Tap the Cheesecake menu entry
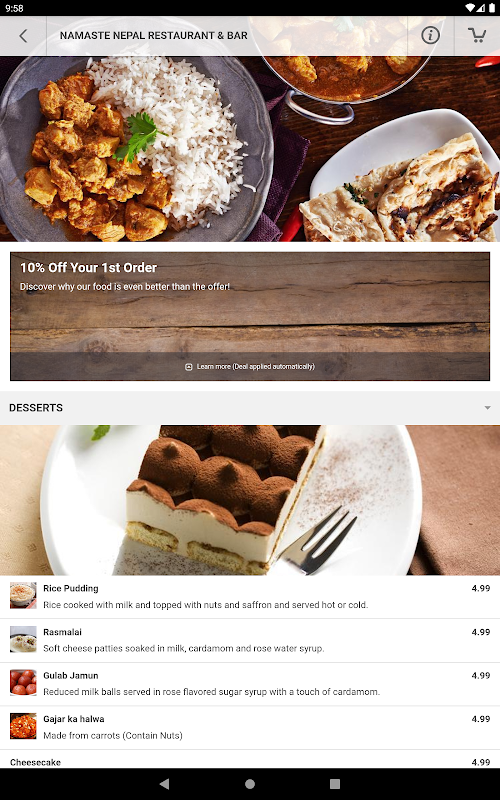 point(250,760)
